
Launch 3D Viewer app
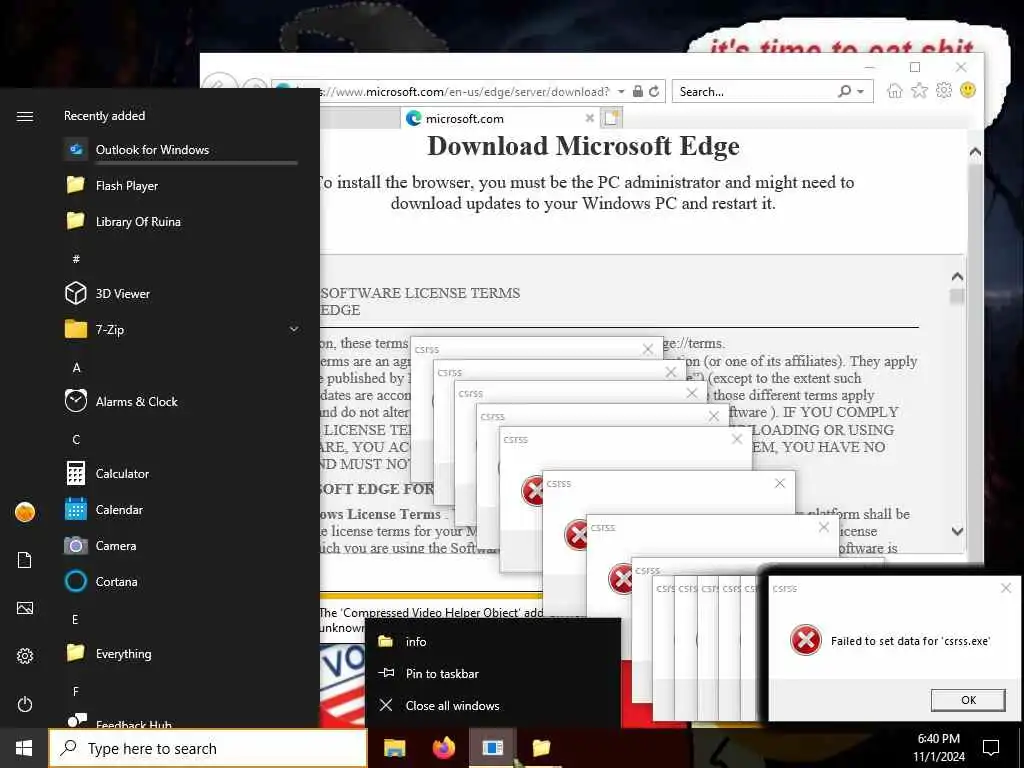(x=181, y=293)
